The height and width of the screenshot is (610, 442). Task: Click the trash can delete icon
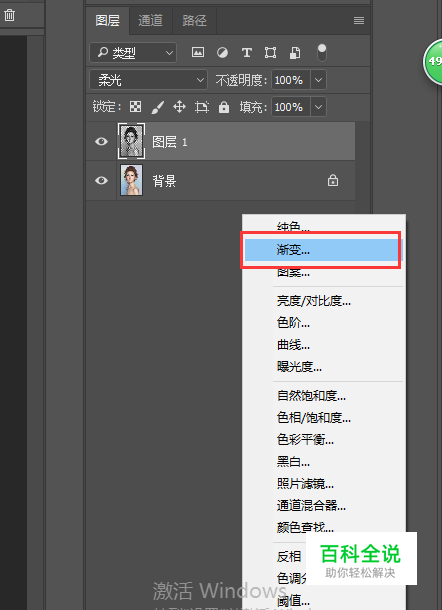9,15
